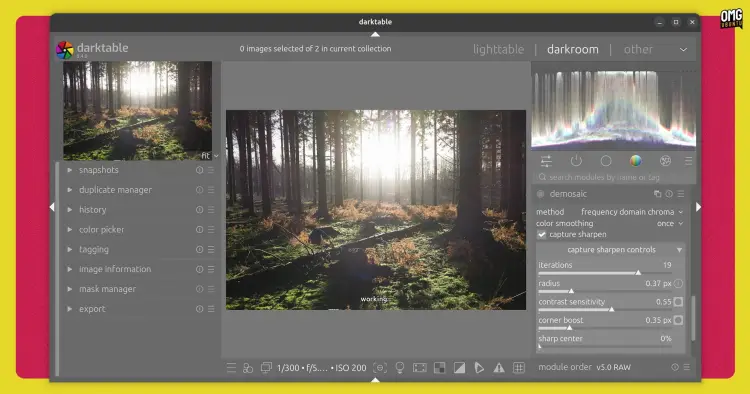Reset the history module icon
The width and height of the screenshot is (750, 394).
pos(199,210)
